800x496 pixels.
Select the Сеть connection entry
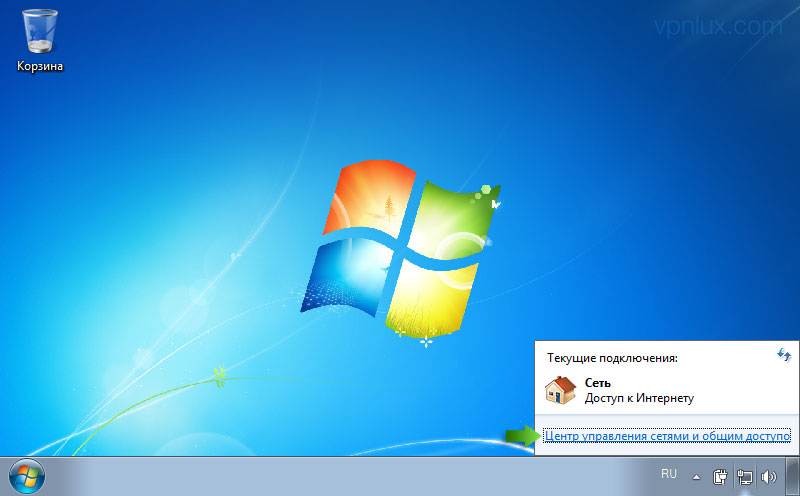coord(666,390)
